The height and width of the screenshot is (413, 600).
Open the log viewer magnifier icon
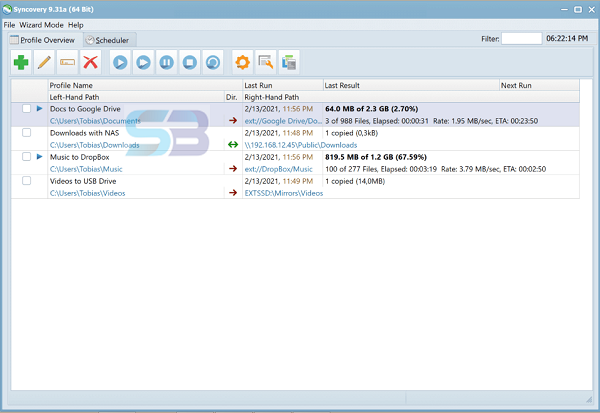266,62
